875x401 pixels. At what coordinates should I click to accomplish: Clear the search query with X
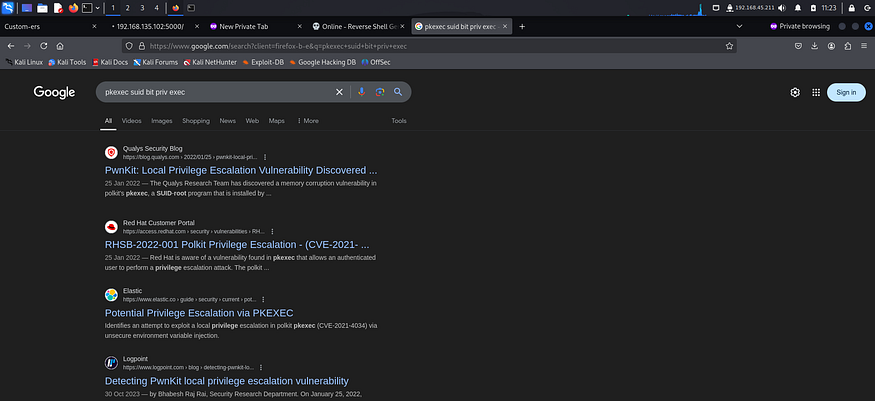(x=339, y=92)
